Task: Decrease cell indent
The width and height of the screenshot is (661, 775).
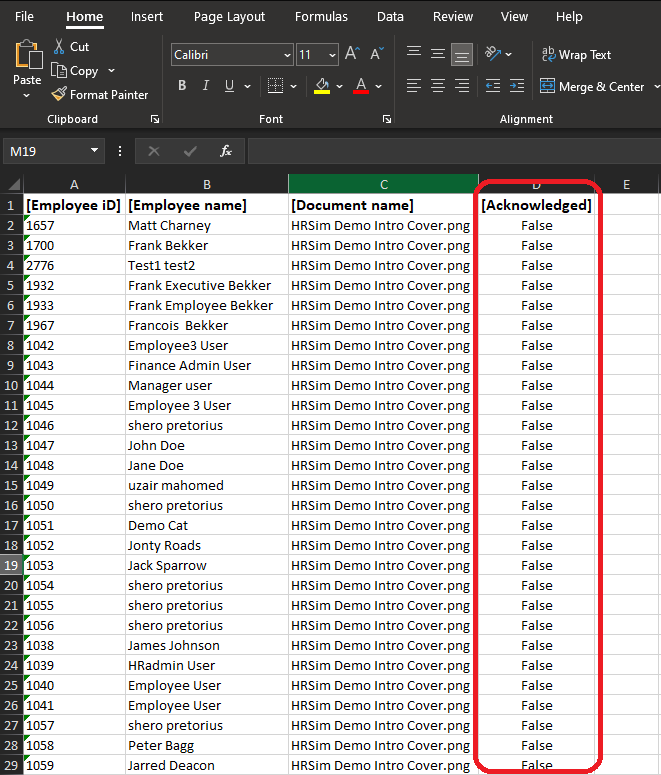Action: [x=492, y=86]
